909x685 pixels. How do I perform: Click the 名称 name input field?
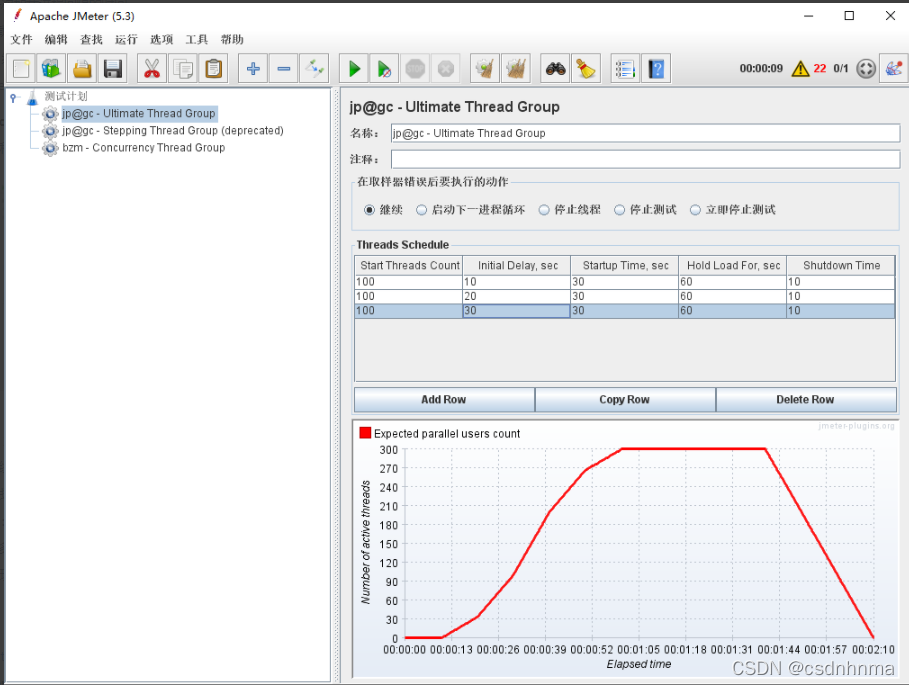pyautogui.click(x=645, y=133)
